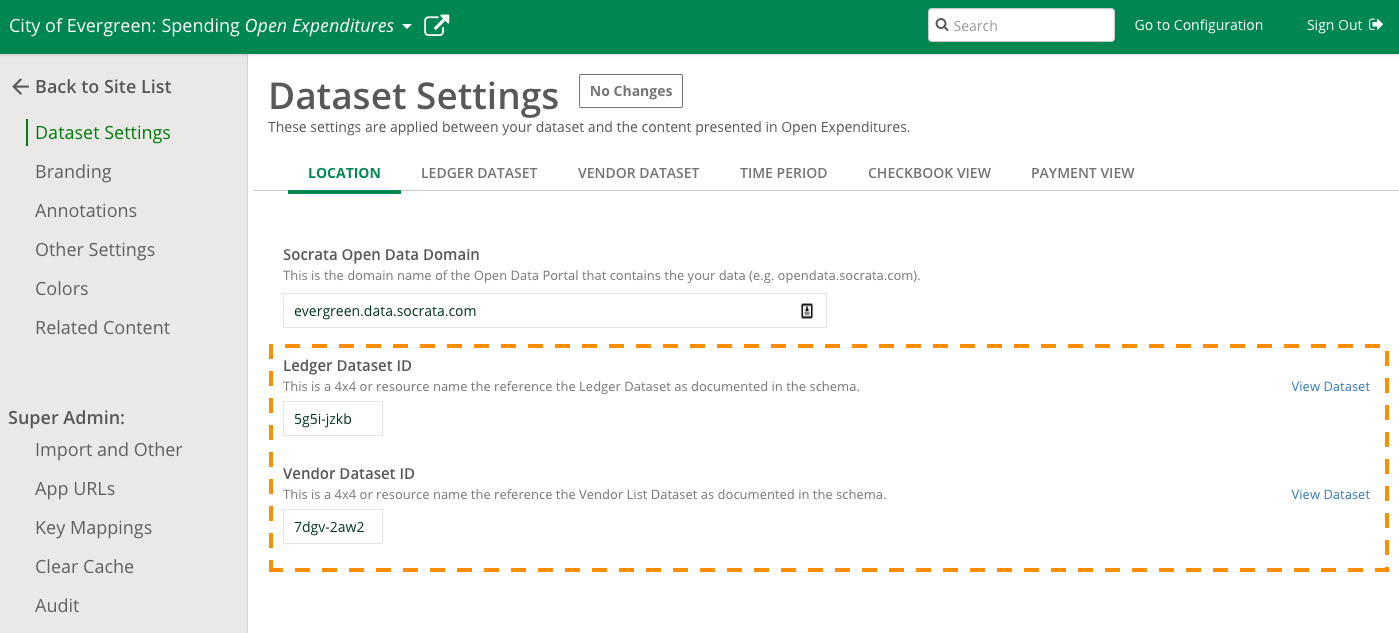Screen dimensions: 1399x633
Task: Click the Socrata Open Data Domain label
Action: [381, 254]
